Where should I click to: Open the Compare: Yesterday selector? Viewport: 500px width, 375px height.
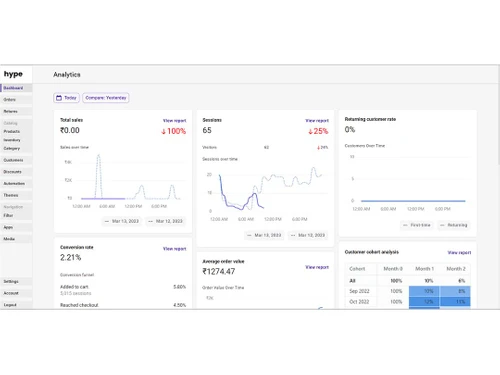tap(106, 98)
